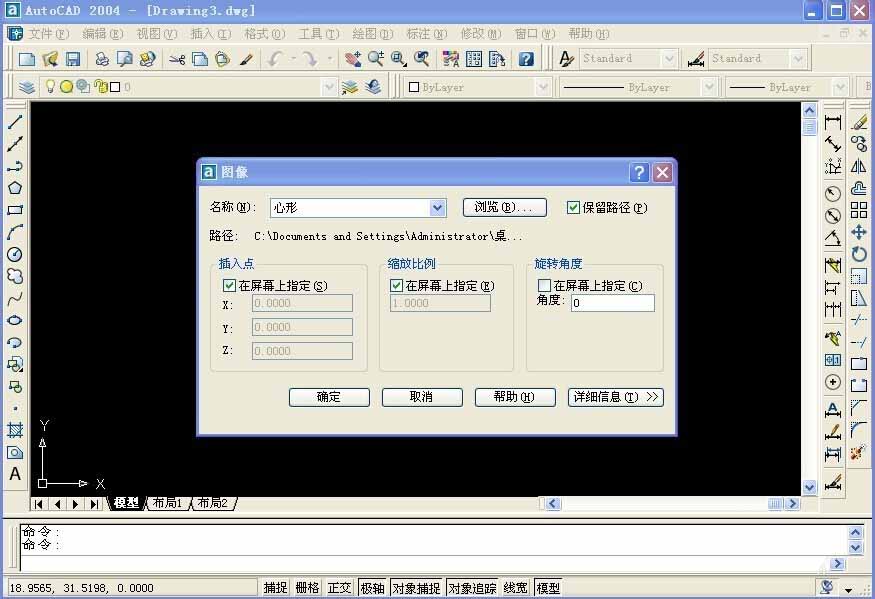Select the Linear Dimension tool
Viewport: 875px width, 599px height.
833,121
